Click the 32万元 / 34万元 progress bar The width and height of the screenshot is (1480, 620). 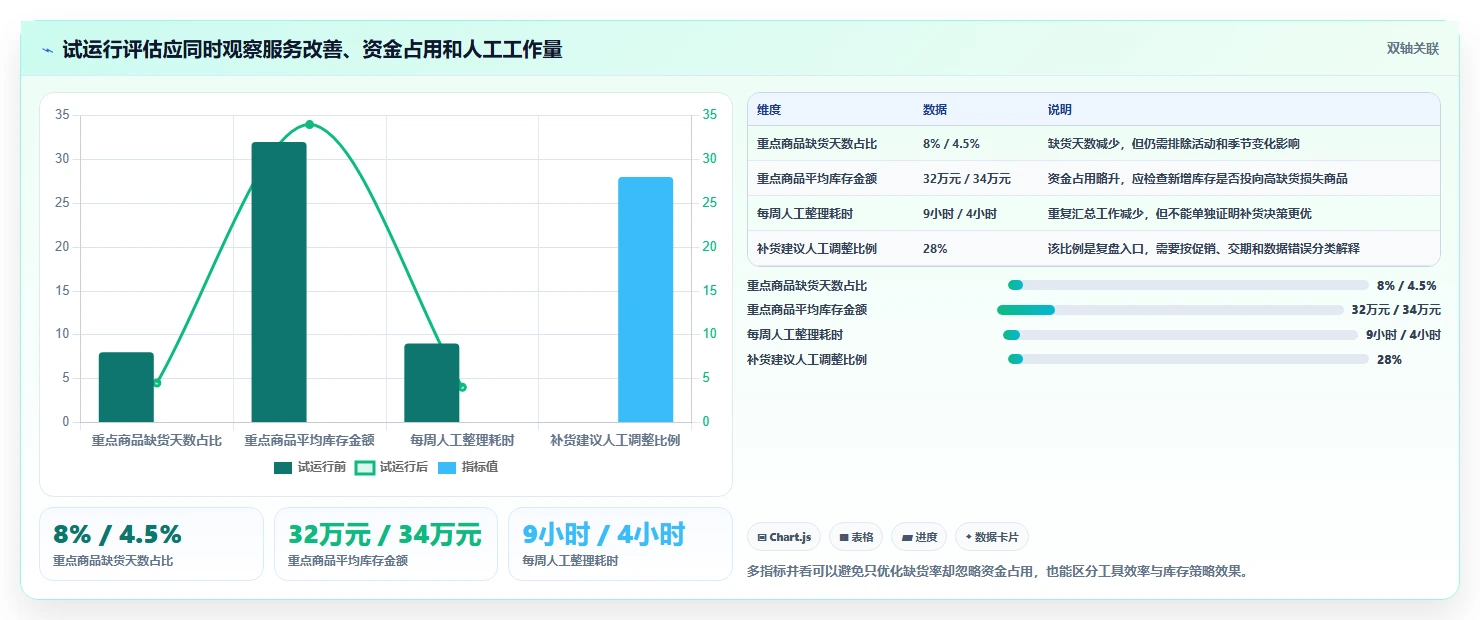tap(1170, 310)
